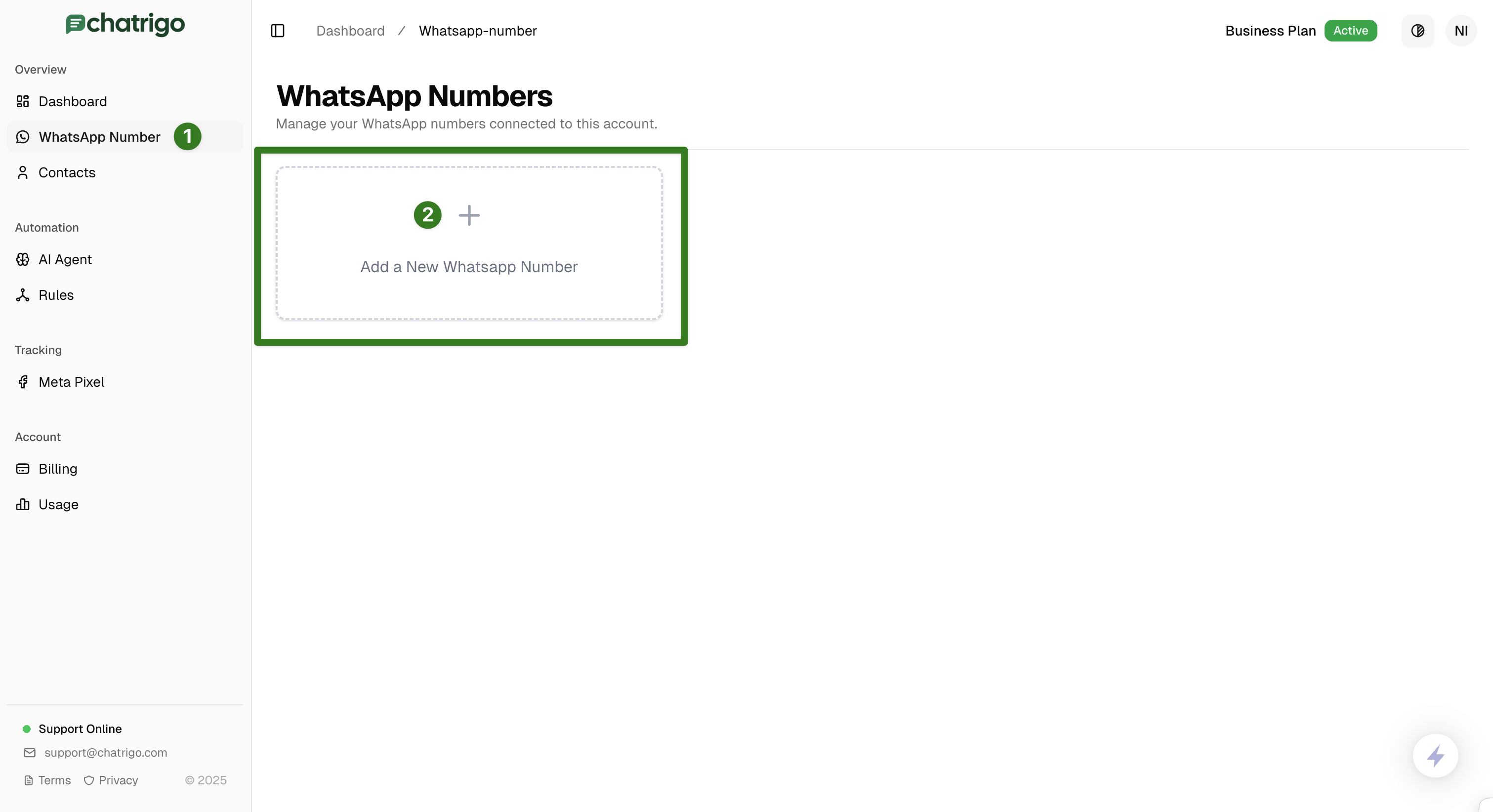Click the Contacts person icon
Image resolution: width=1493 pixels, height=812 pixels.
[23, 173]
